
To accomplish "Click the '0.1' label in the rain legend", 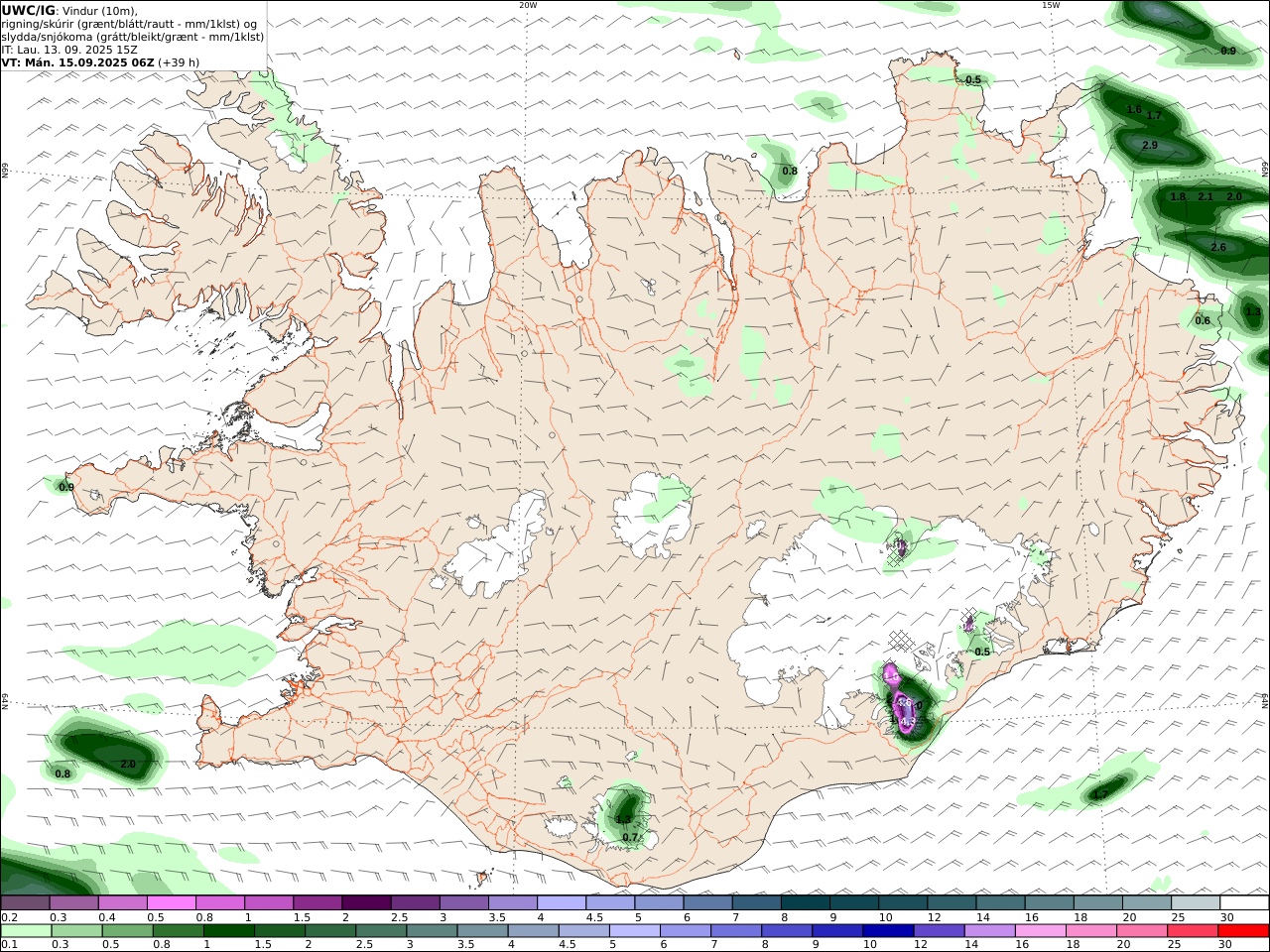I will 9,945.
